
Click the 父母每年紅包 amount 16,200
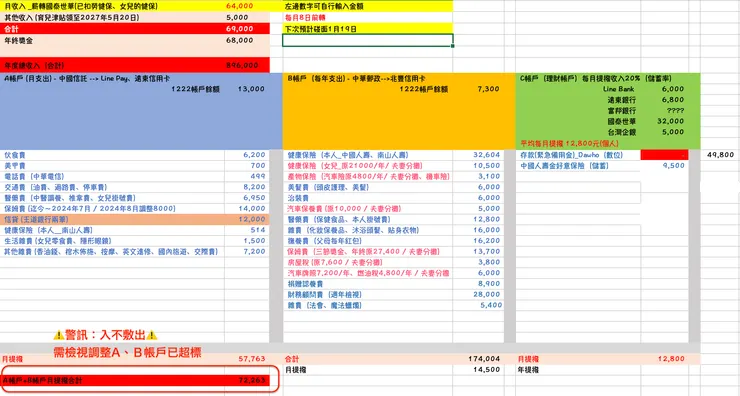486,241
